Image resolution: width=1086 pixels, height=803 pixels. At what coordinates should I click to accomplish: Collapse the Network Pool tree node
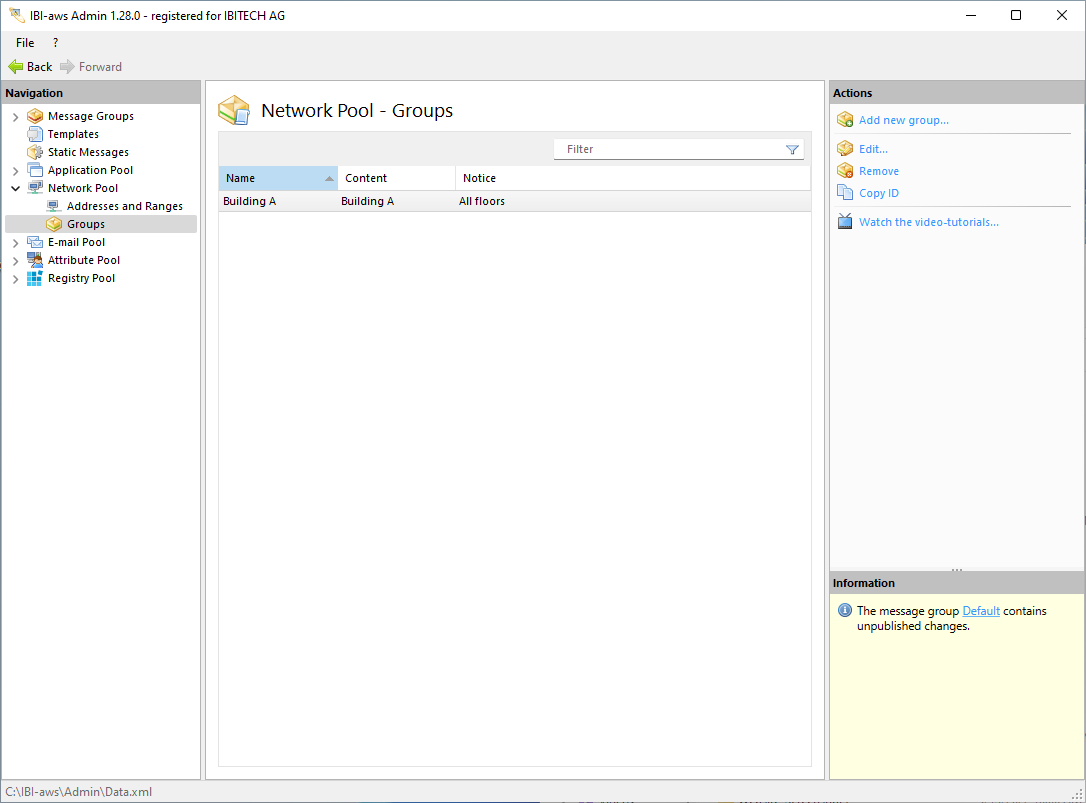click(x=15, y=188)
